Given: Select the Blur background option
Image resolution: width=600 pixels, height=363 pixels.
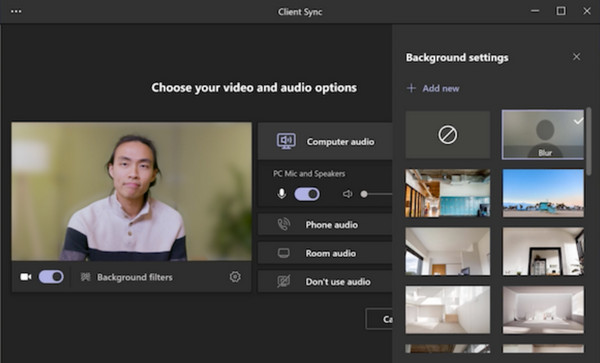Looking at the screenshot, I should click(x=543, y=135).
